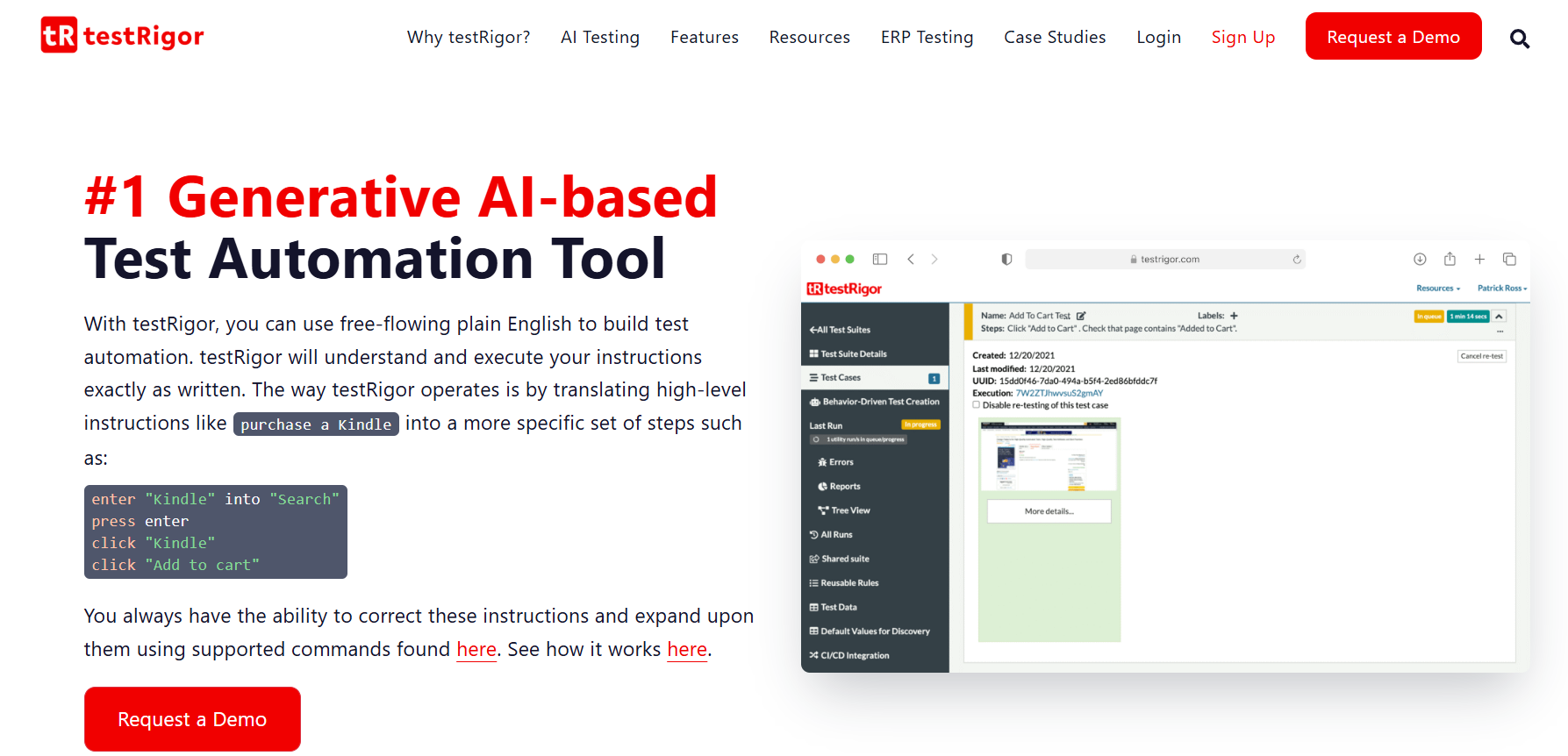This screenshot has width=1568, height=756.
Task: Open the AI Testing menu item
Action: (x=600, y=37)
